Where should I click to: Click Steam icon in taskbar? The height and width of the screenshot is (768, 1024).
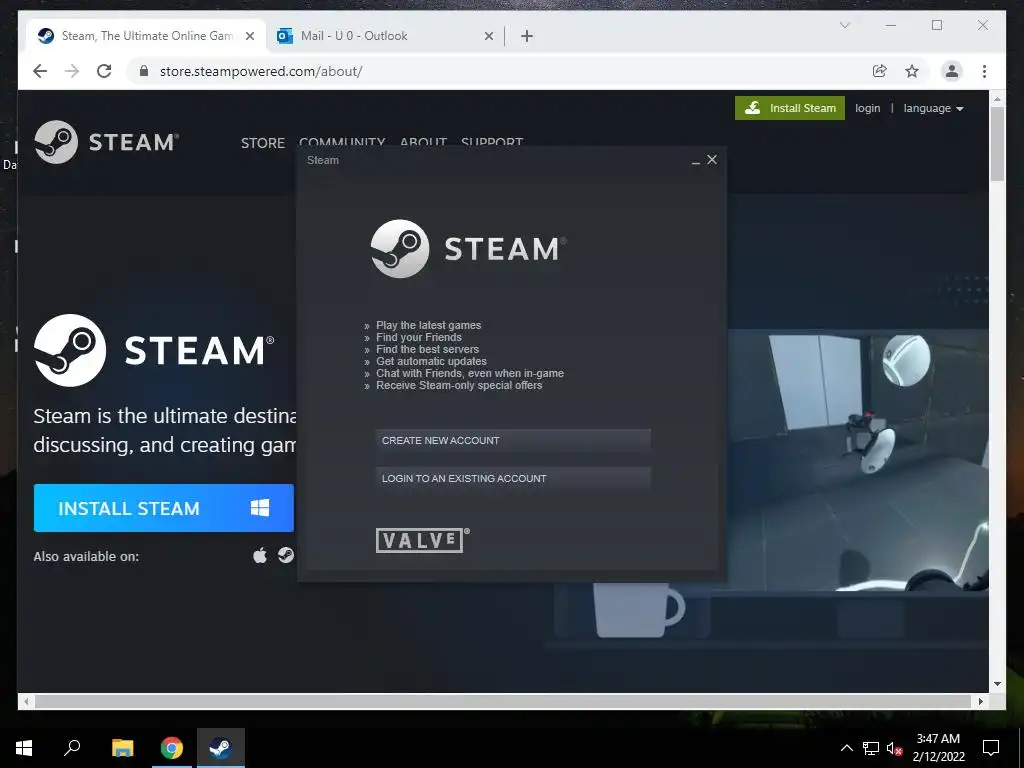click(x=221, y=748)
